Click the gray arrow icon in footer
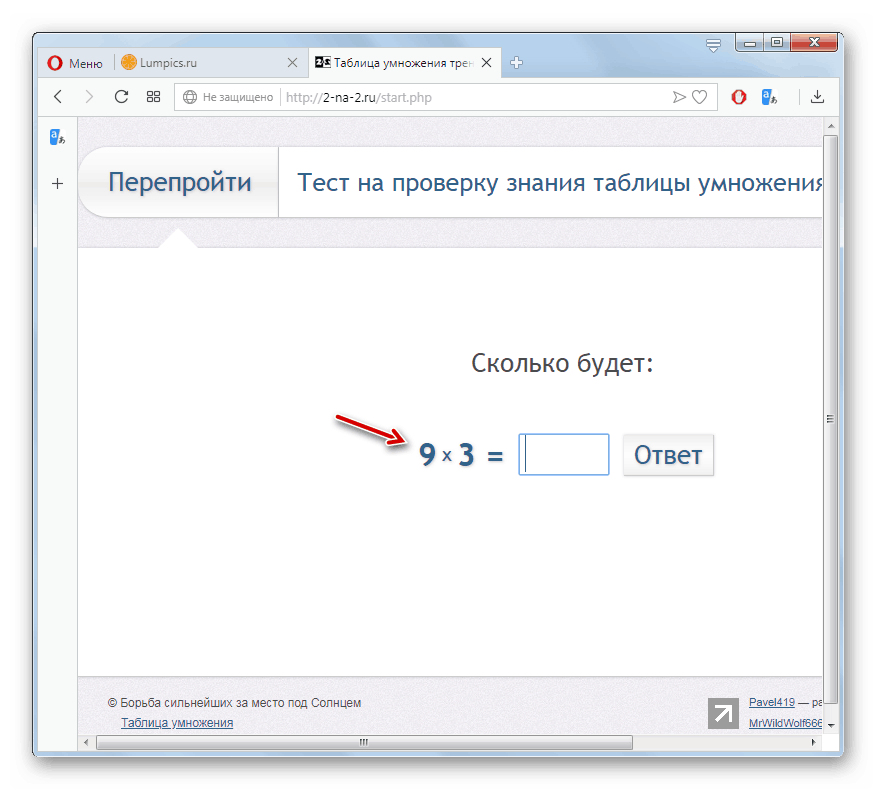The image size is (877, 790). [x=723, y=713]
